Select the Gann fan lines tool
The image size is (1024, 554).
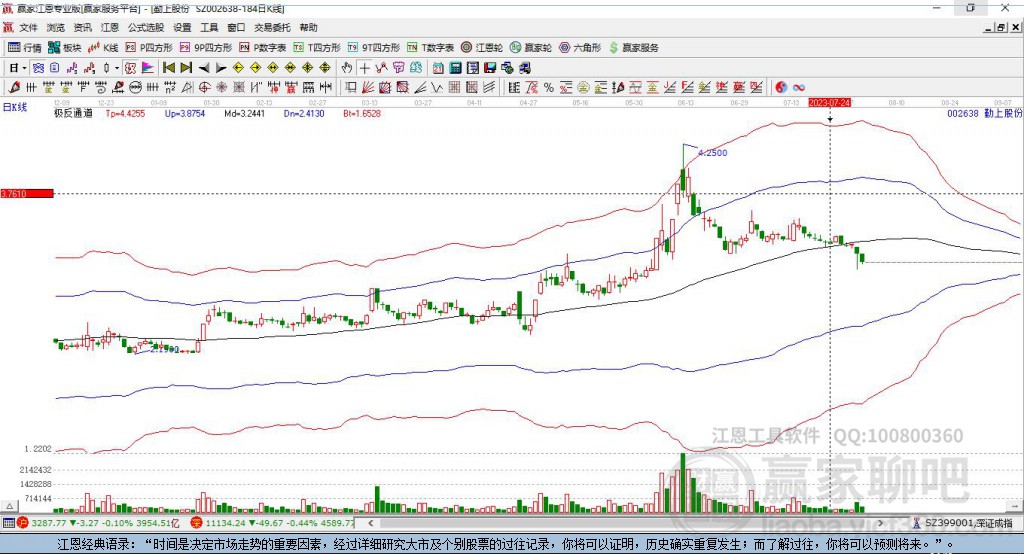tap(370, 87)
